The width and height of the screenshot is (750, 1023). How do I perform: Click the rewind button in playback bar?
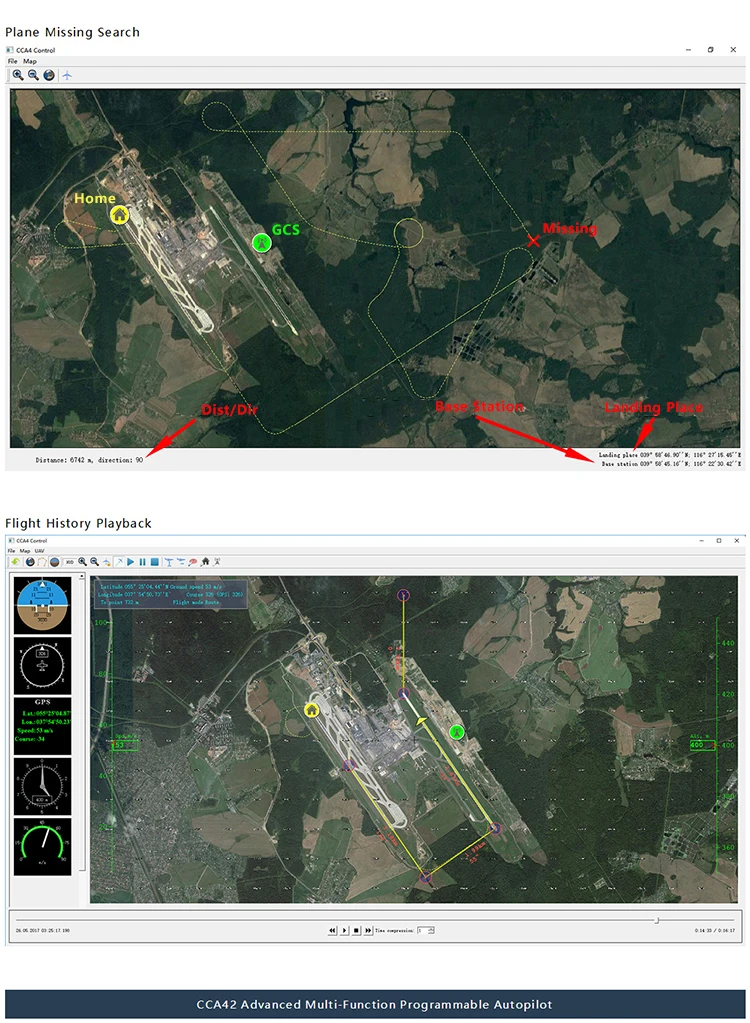click(333, 930)
